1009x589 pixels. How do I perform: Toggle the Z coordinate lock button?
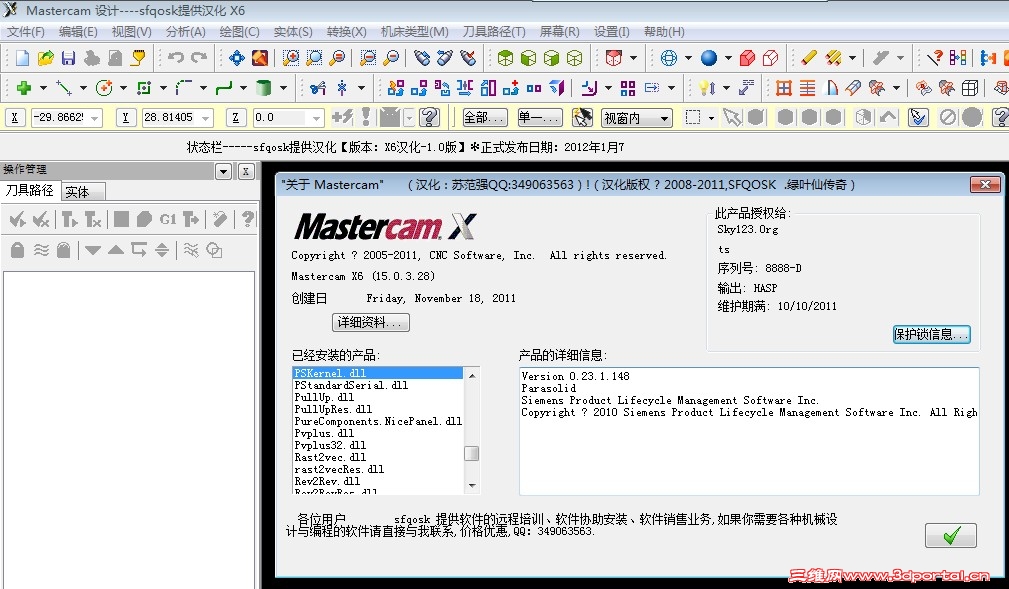tap(236, 117)
